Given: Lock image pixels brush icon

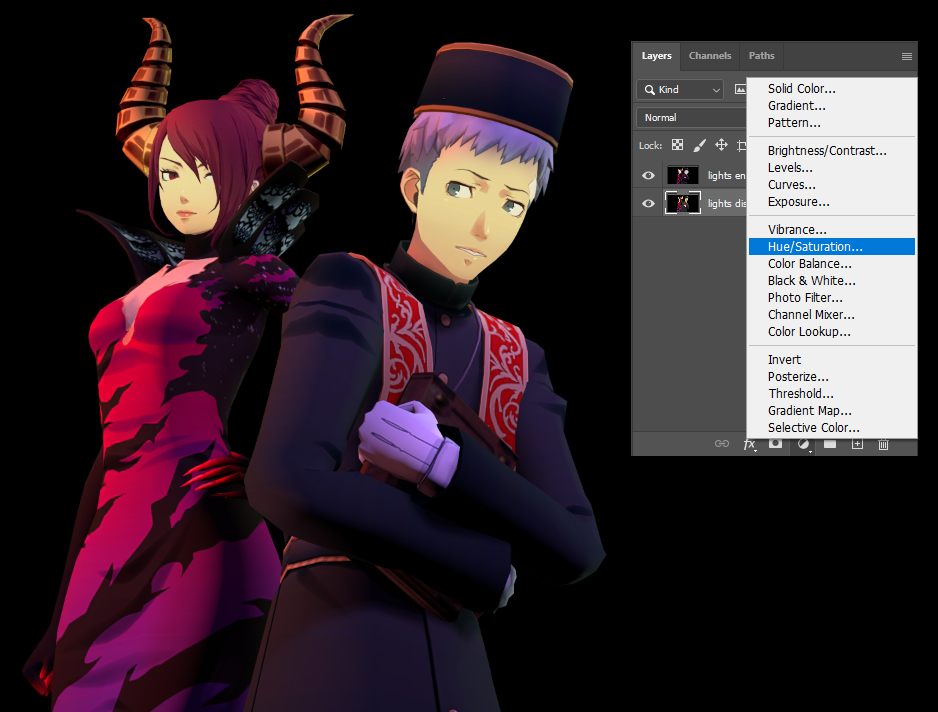Looking at the screenshot, I should pos(699,145).
